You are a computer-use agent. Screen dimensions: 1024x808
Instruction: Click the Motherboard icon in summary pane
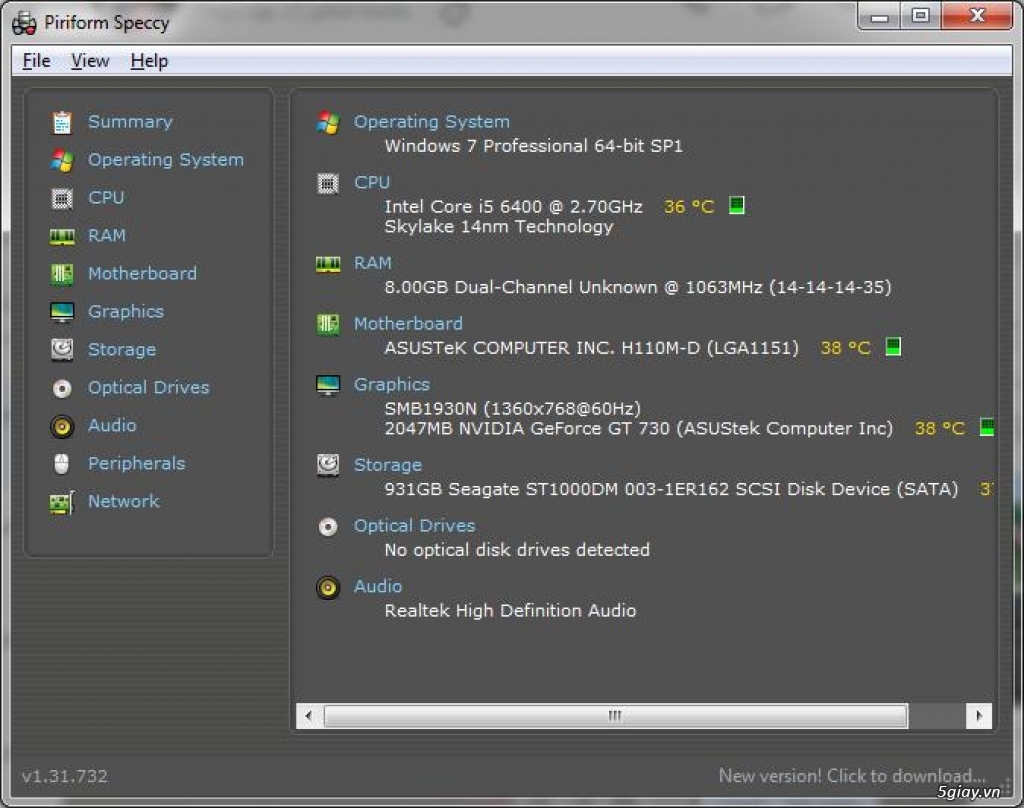point(328,324)
